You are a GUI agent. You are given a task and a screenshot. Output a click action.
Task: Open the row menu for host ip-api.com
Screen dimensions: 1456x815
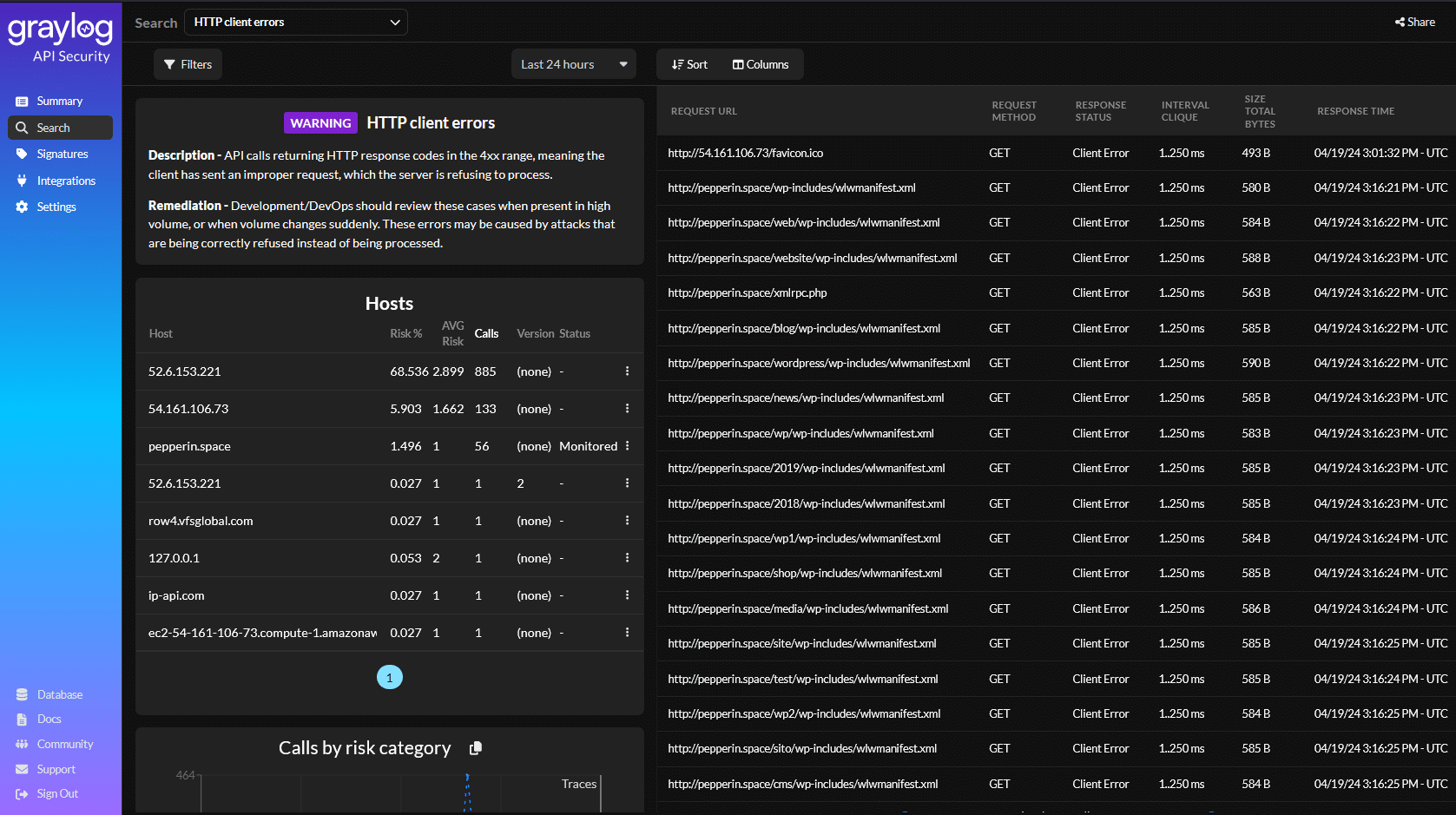pos(627,595)
